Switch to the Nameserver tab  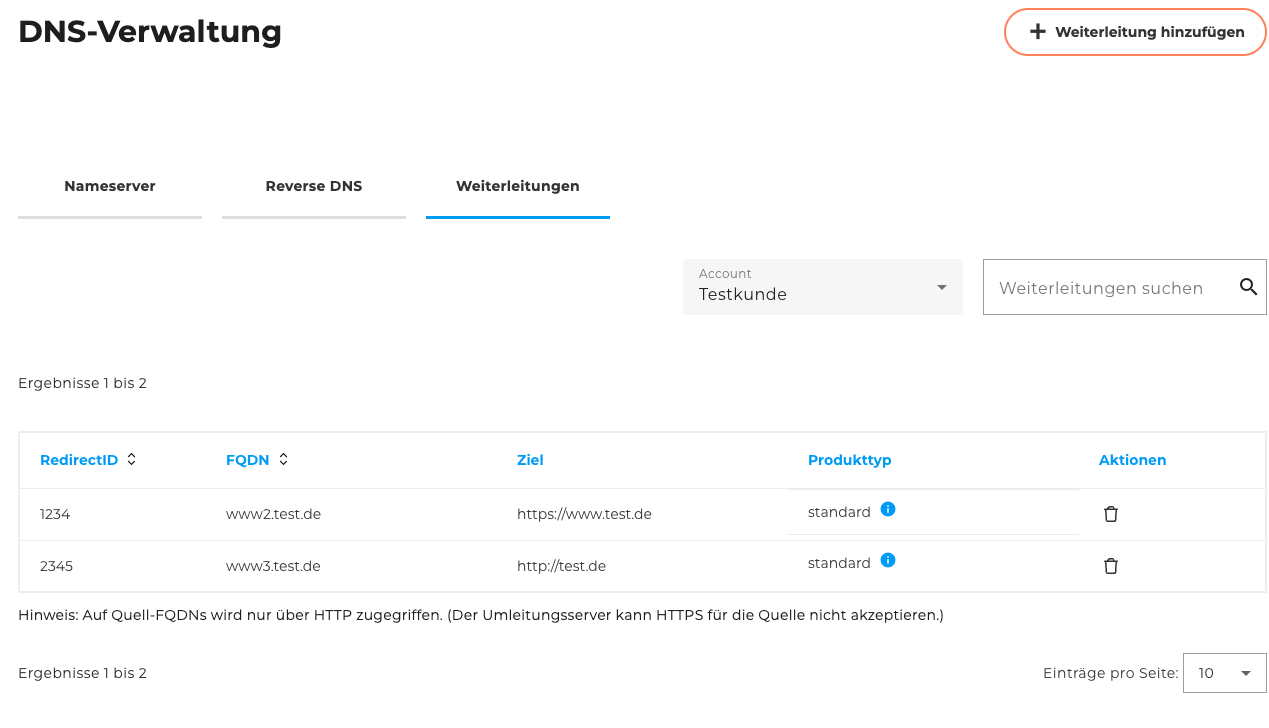click(109, 186)
